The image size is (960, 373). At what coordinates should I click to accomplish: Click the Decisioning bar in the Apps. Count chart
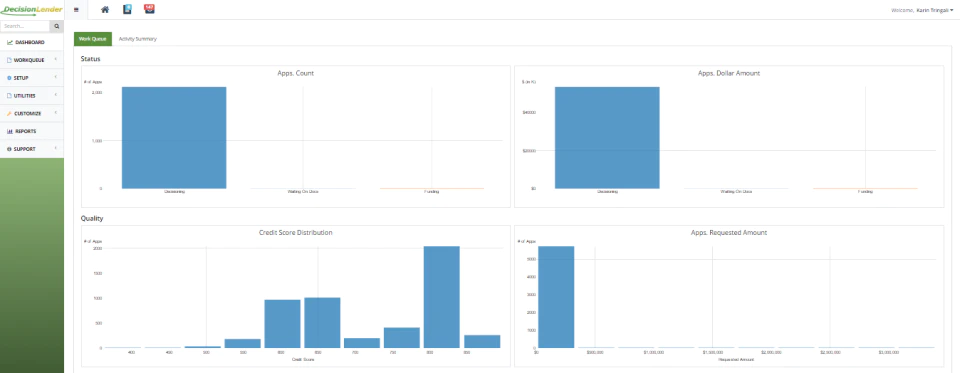pyautogui.click(x=174, y=137)
